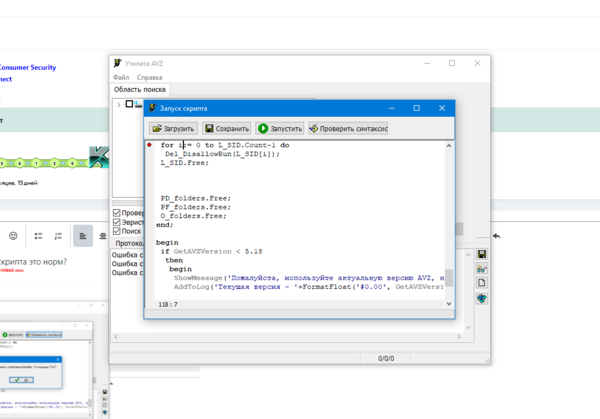
Task: Click the code line 'PF_folders.Free;'
Action: (196, 207)
